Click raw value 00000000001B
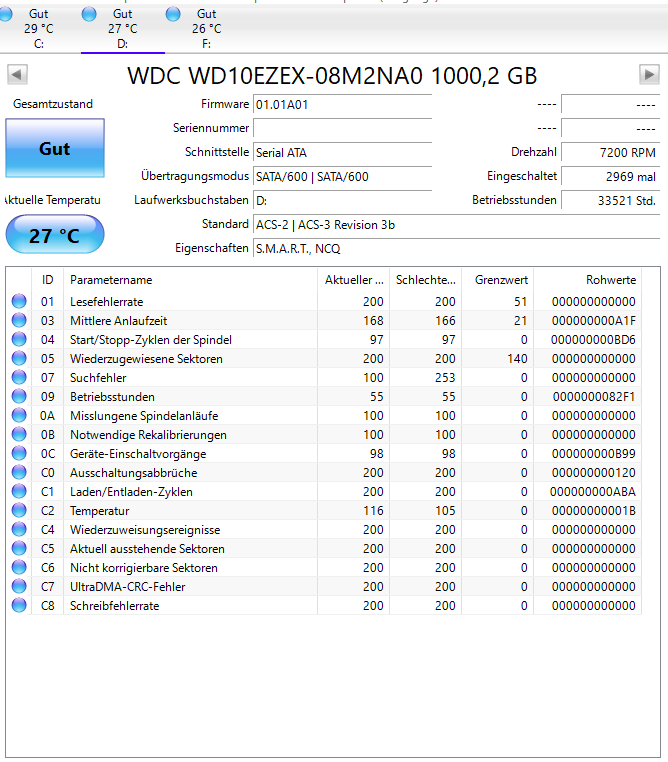668x762 pixels. click(x=593, y=511)
